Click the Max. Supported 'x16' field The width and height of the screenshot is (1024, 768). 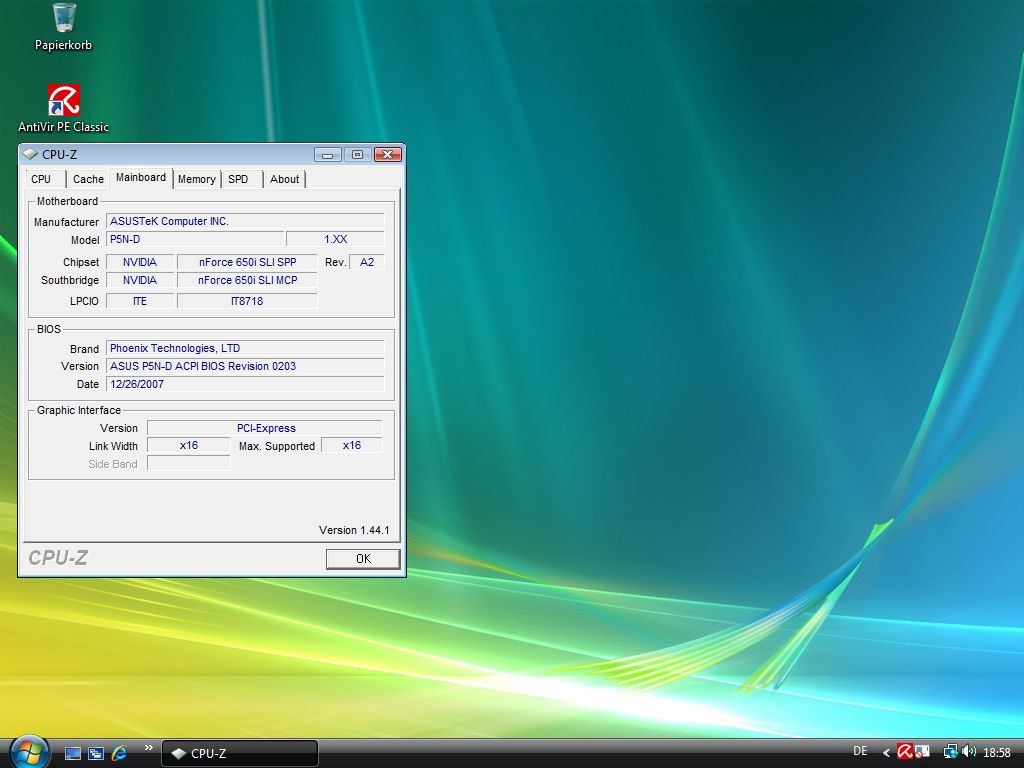pos(351,445)
